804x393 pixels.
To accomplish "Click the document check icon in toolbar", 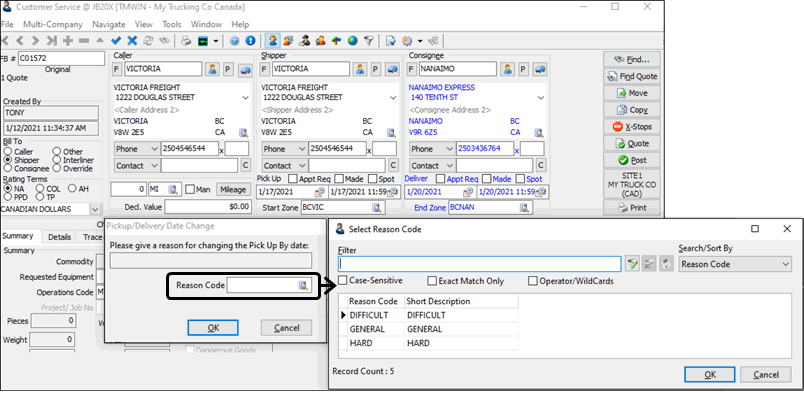I will pyautogui.click(x=391, y=41).
